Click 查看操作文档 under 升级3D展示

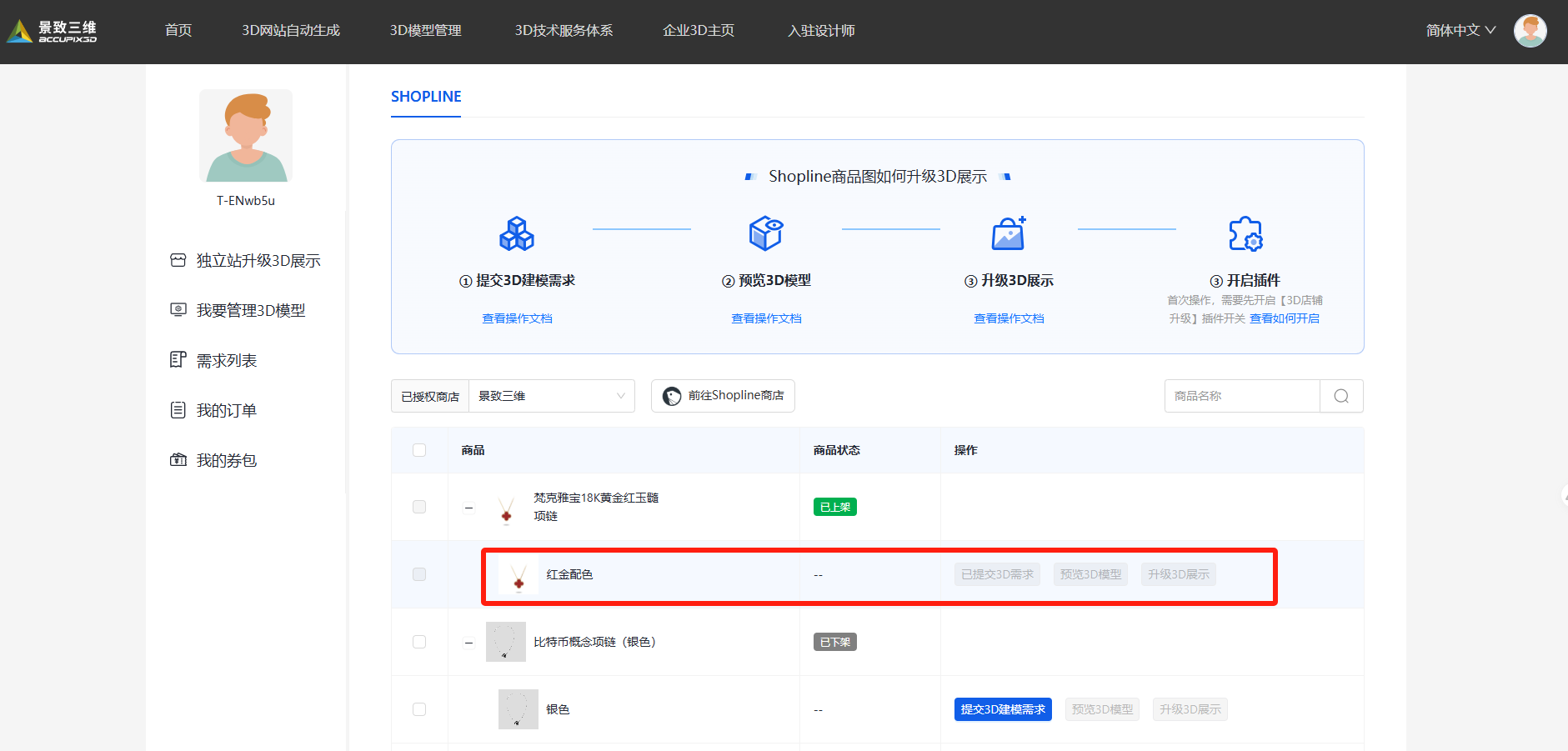coord(1009,318)
